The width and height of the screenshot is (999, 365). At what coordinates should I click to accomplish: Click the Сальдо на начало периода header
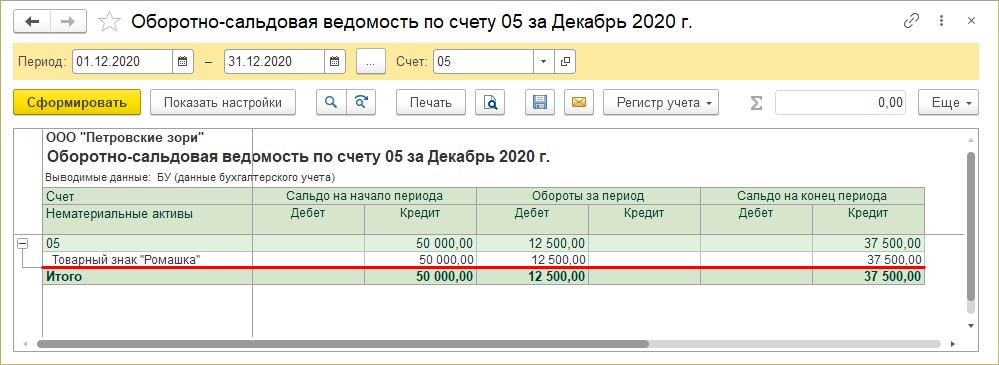tap(364, 196)
